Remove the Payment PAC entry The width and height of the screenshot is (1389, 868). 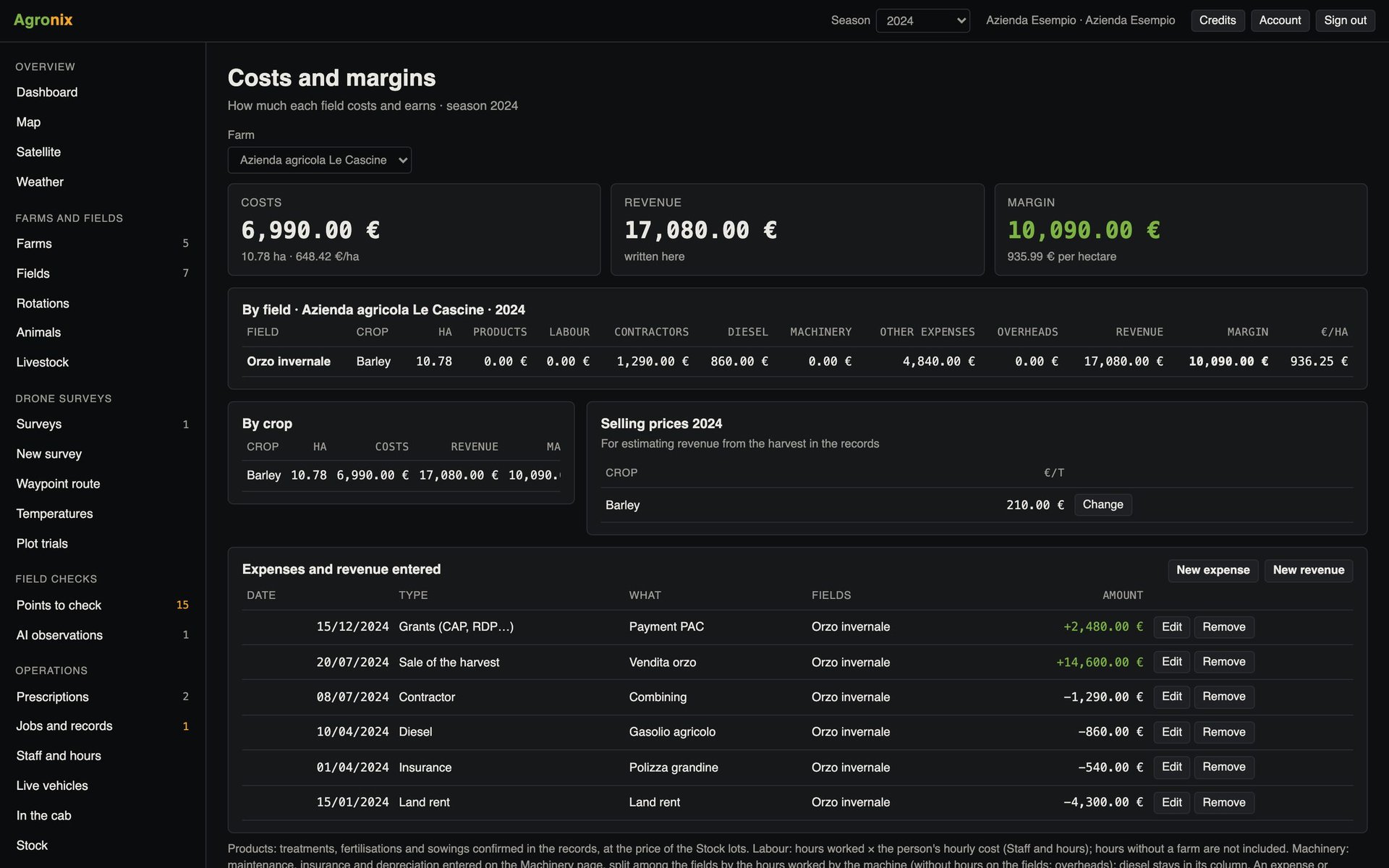coord(1224,627)
